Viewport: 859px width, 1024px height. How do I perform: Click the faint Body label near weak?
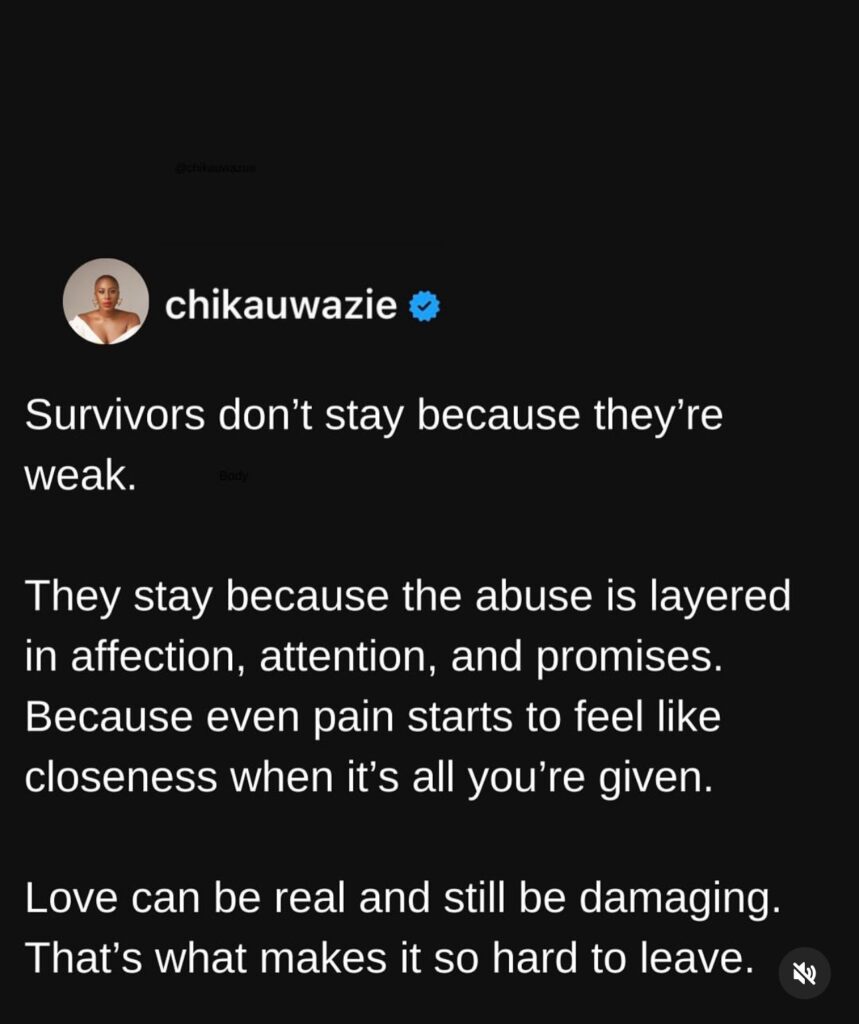233,475
